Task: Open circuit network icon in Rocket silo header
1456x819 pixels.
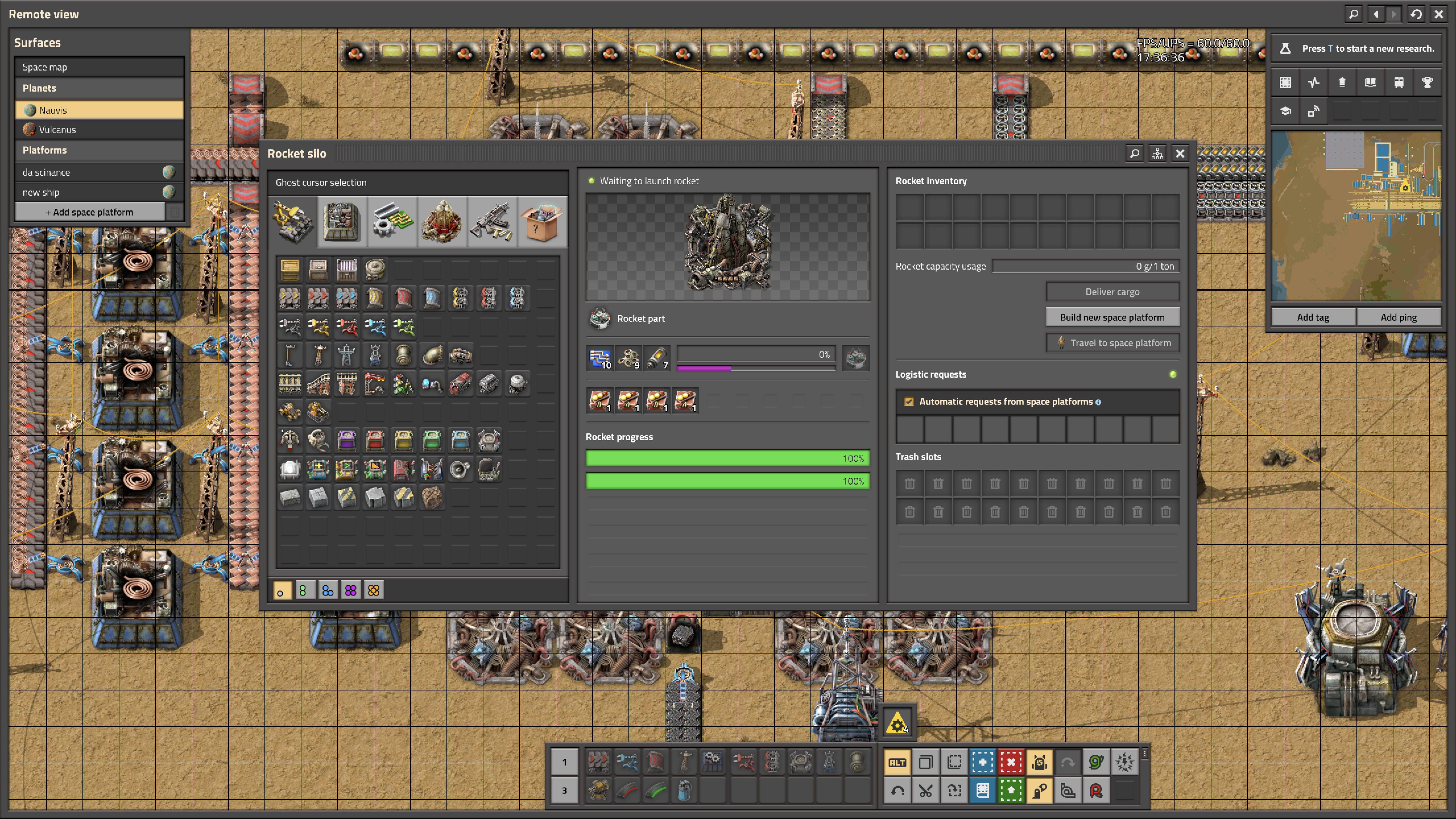Action: click(x=1157, y=154)
